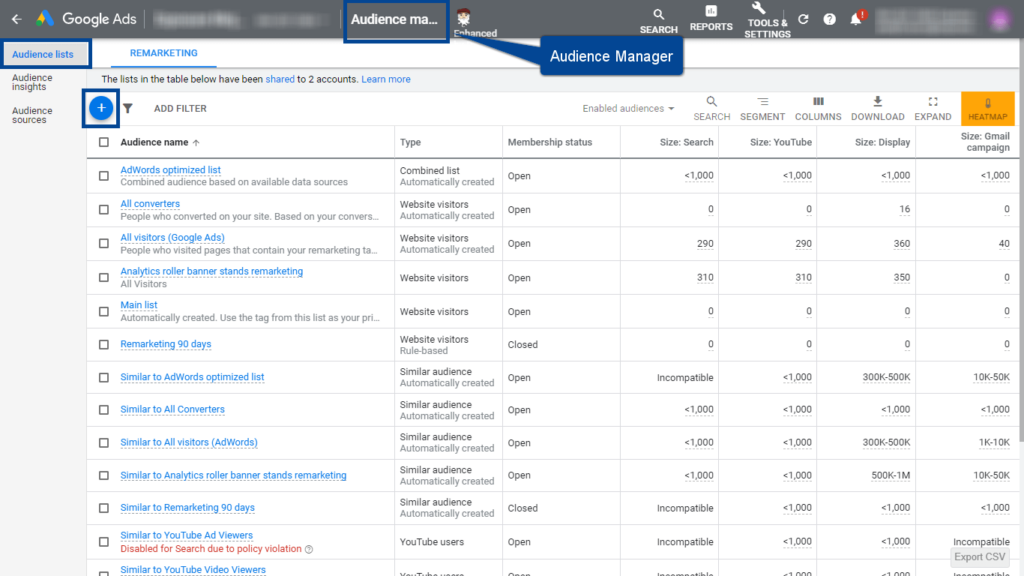Click the filter funnel icon
This screenshot has width=1024, height=576.
(x=128, y=108)
